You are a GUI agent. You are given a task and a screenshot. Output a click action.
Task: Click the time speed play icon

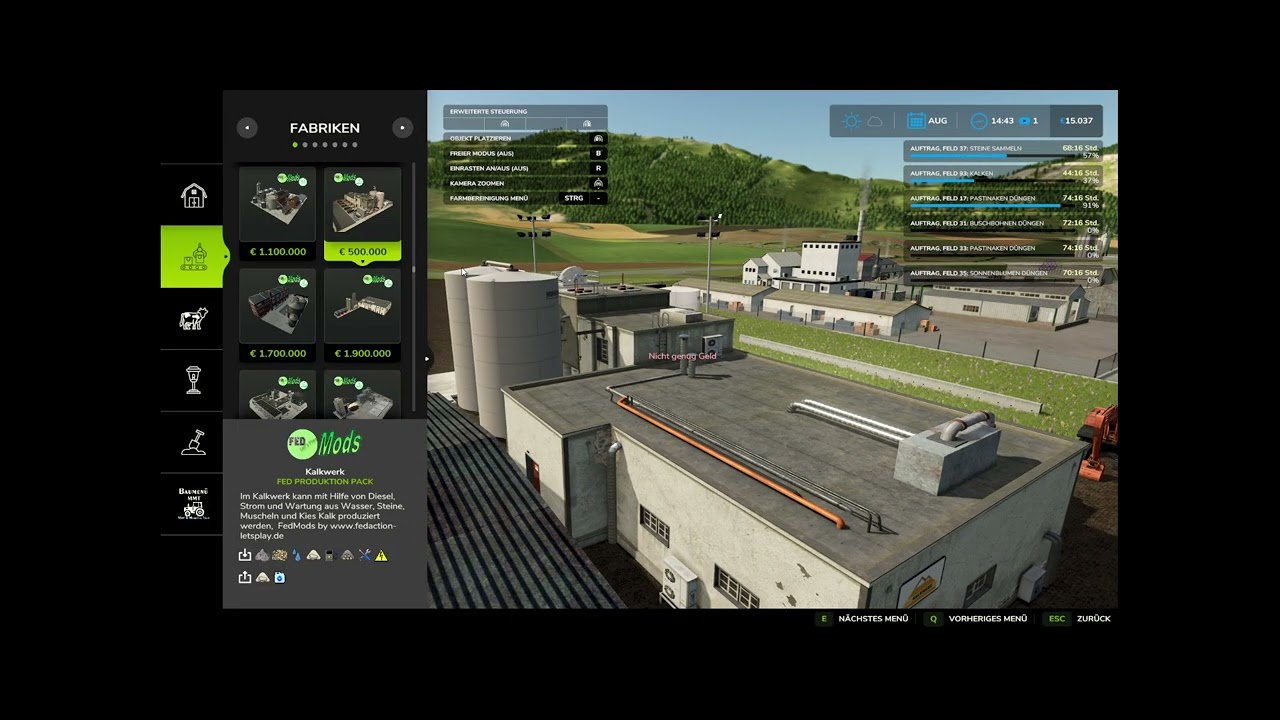coord(1024,121)
